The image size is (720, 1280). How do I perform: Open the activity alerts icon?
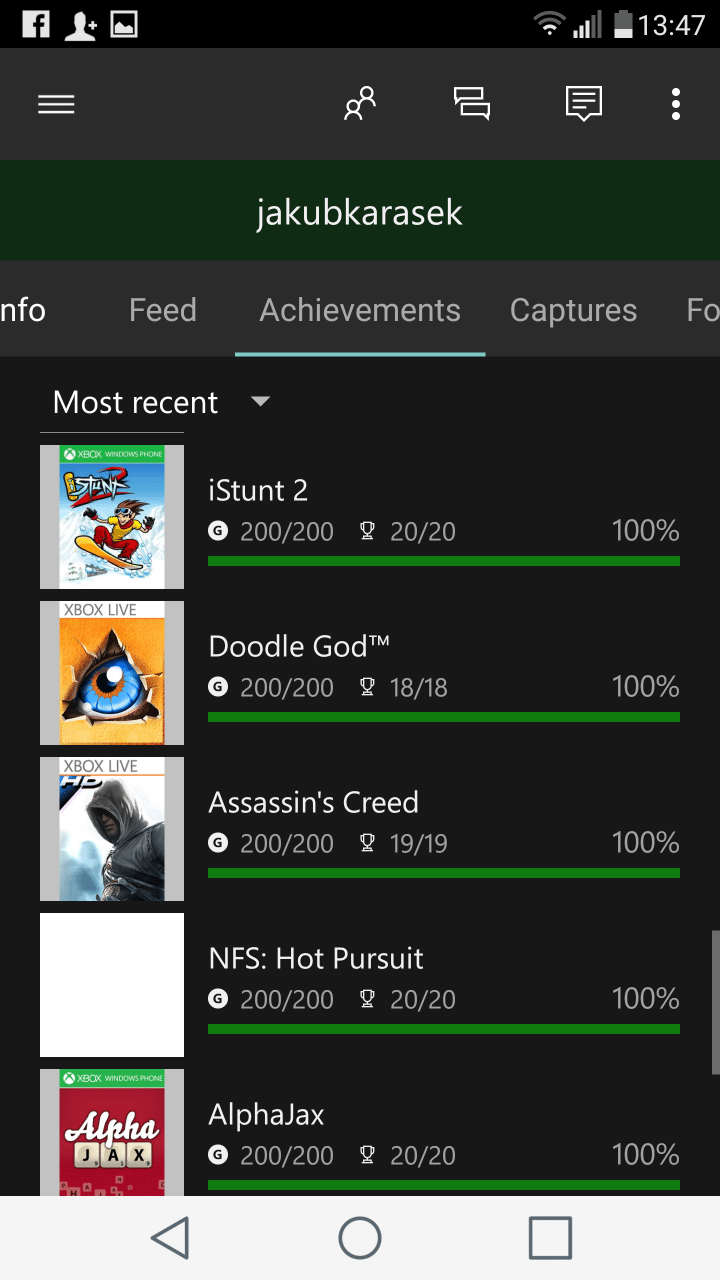(x=583, y=104)
